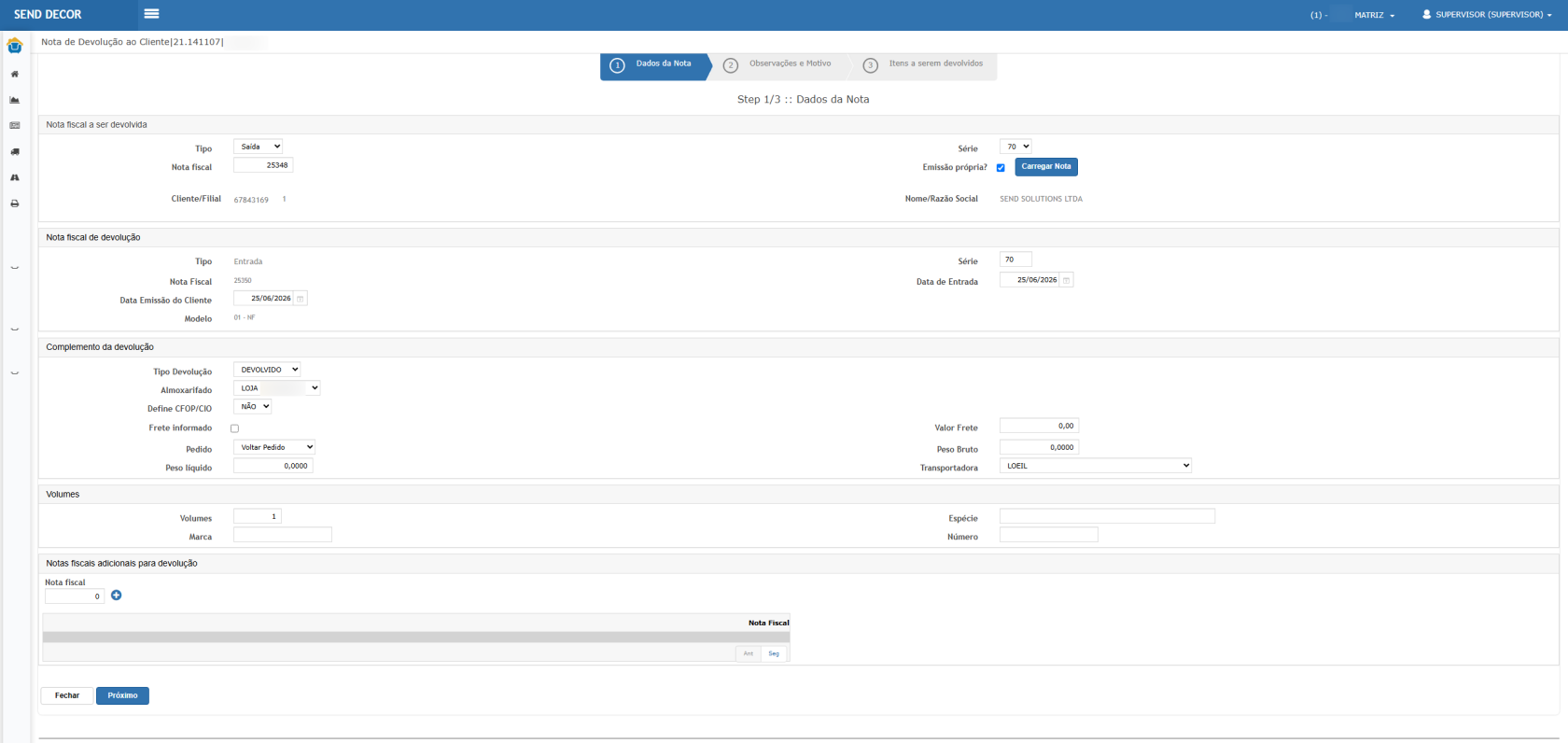Screen dimensions: 1568x743
Task: Open MATRIZ branch dropdown in header
Action: pos(1374,15)
